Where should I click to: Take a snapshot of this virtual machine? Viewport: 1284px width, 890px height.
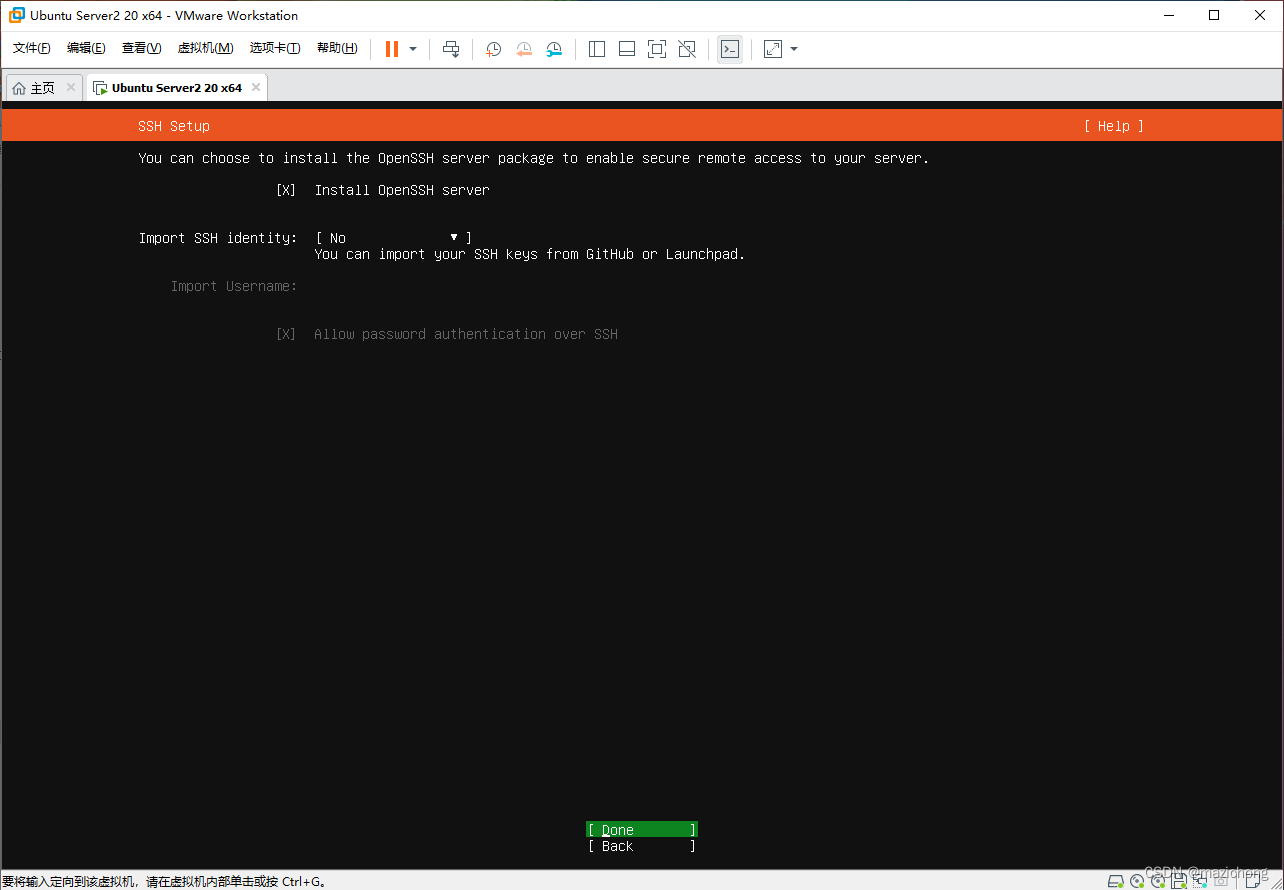493,49
